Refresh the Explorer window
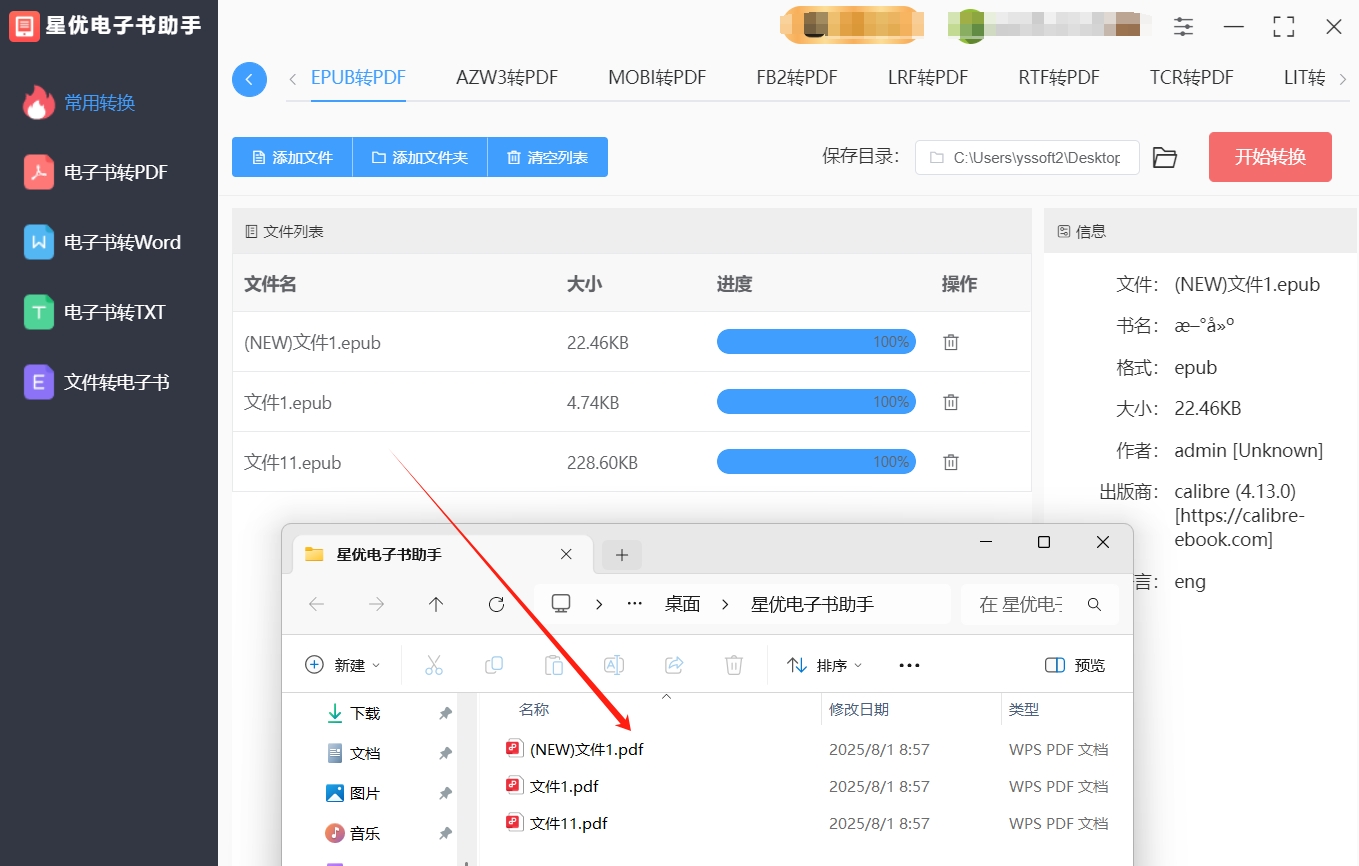 coord(496,604)
